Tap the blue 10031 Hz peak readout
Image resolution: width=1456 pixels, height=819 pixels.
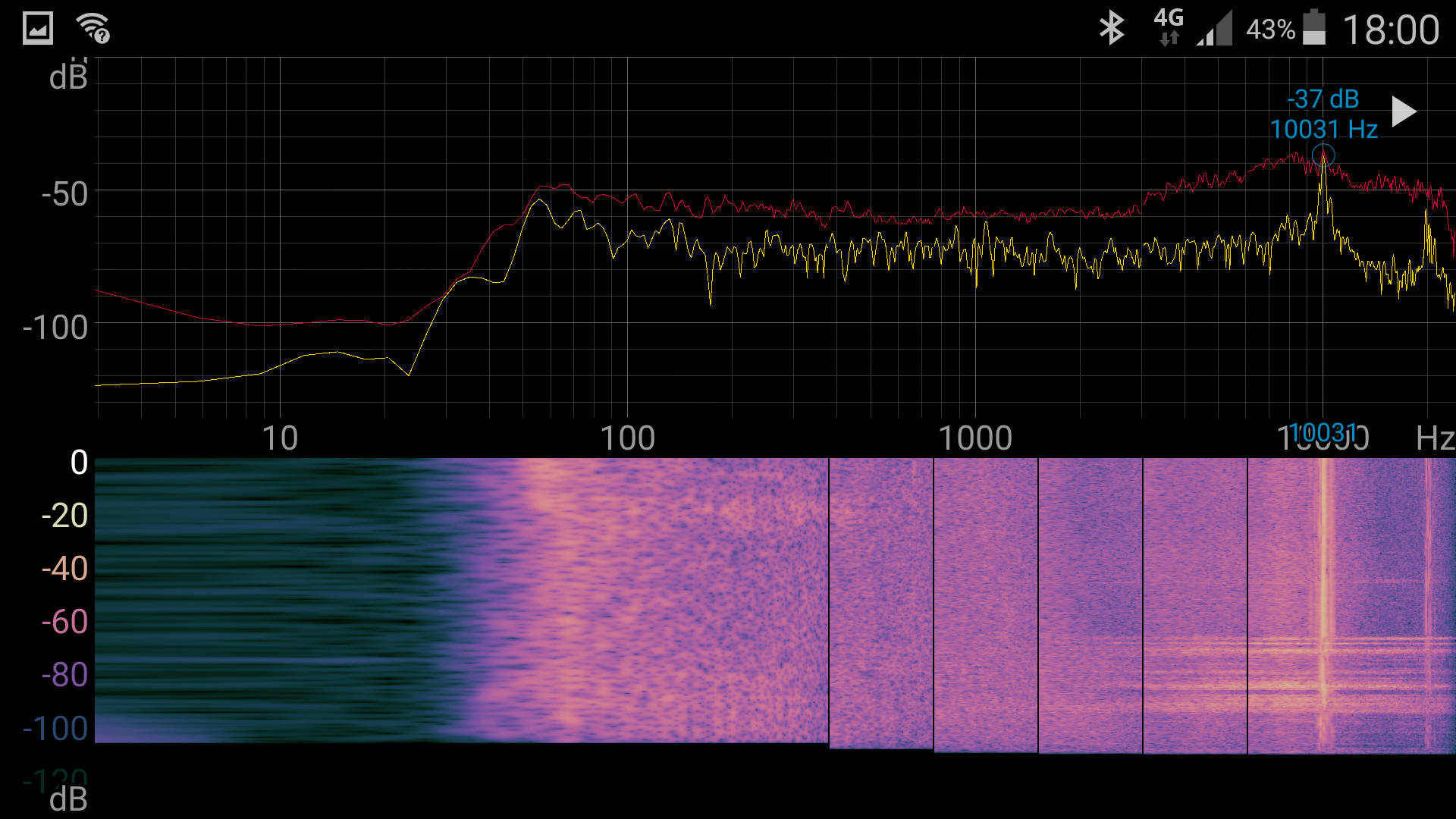pyautogui.click(x=1324, y=129)
